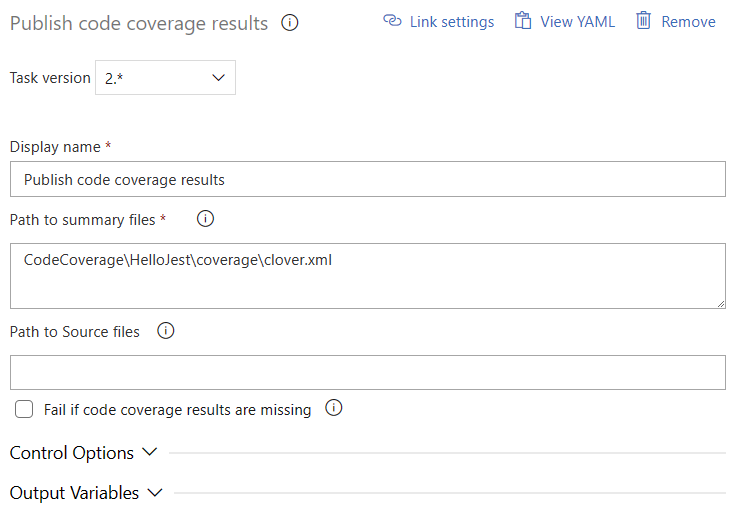Image resolution: width=737 pixels, height=522 pixels.
Task: Click the 'Fail if code coverage results are missing' label
Action: click(177, 409)
